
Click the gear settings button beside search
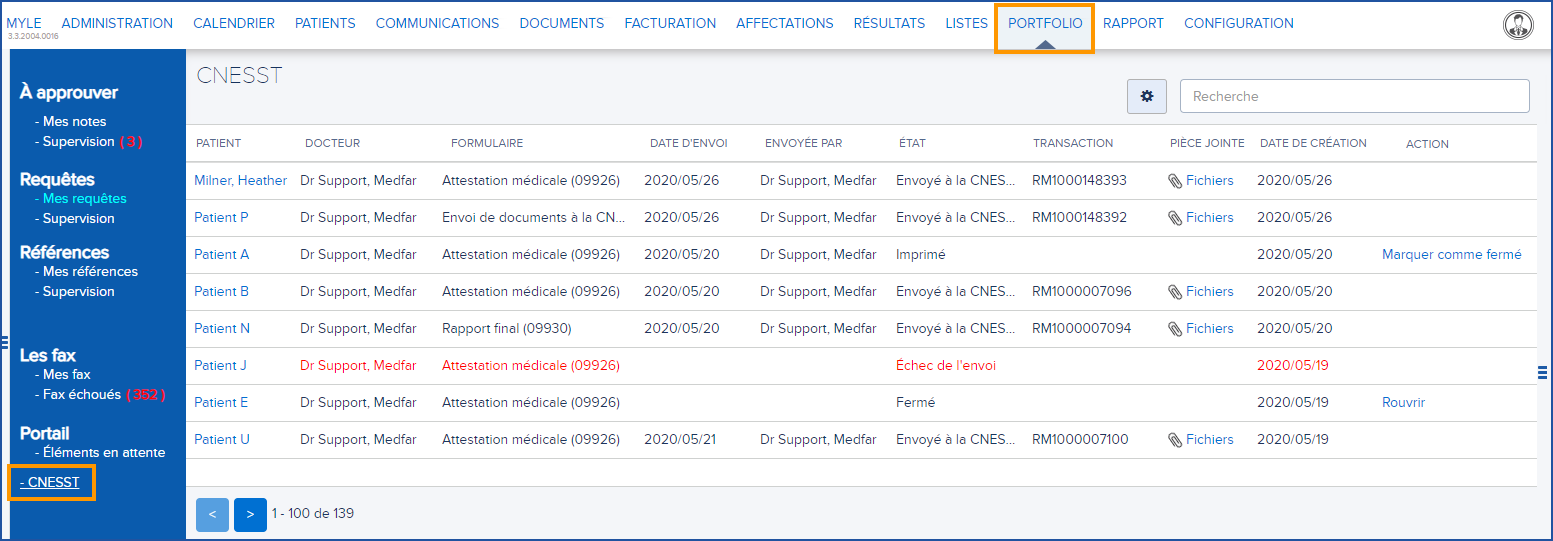click(x=1147, y=96)
